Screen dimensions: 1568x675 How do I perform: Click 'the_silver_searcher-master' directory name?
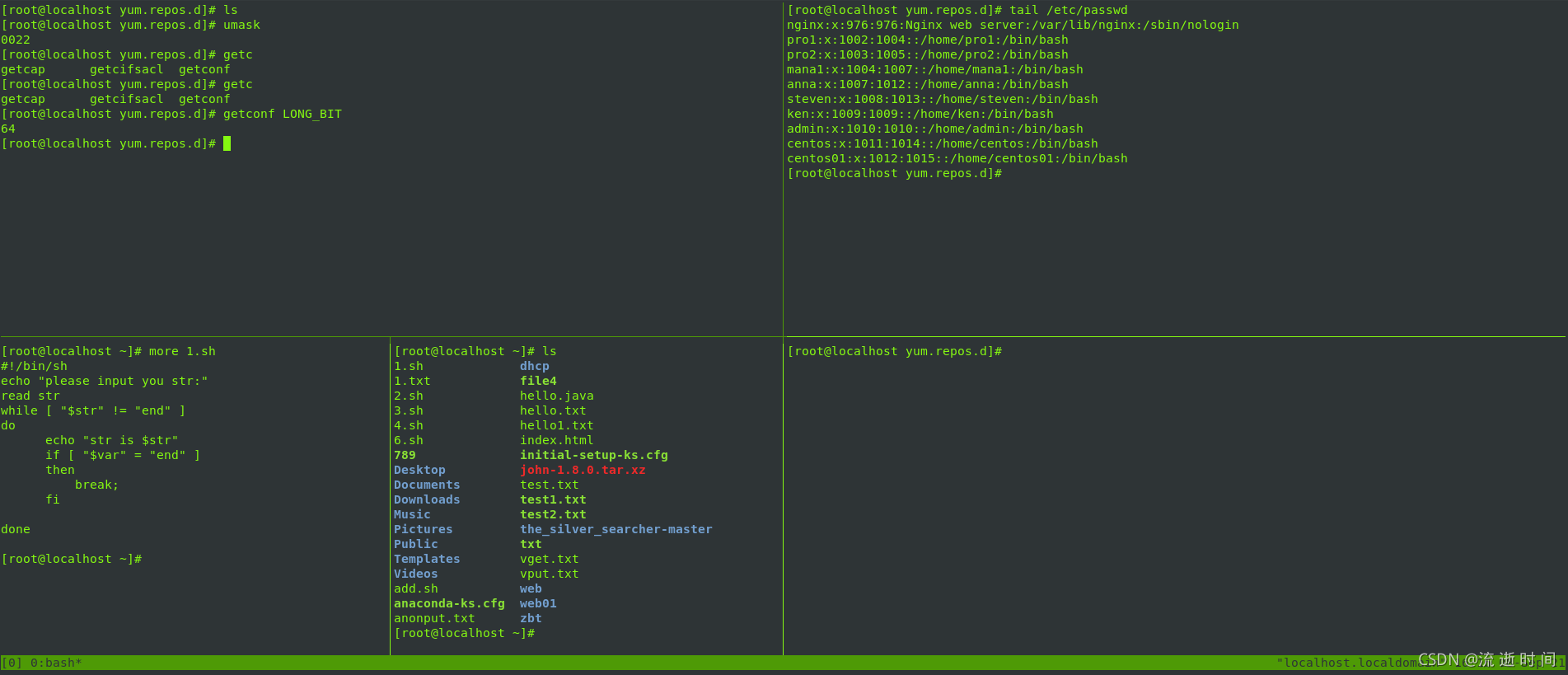pos(616,529)
